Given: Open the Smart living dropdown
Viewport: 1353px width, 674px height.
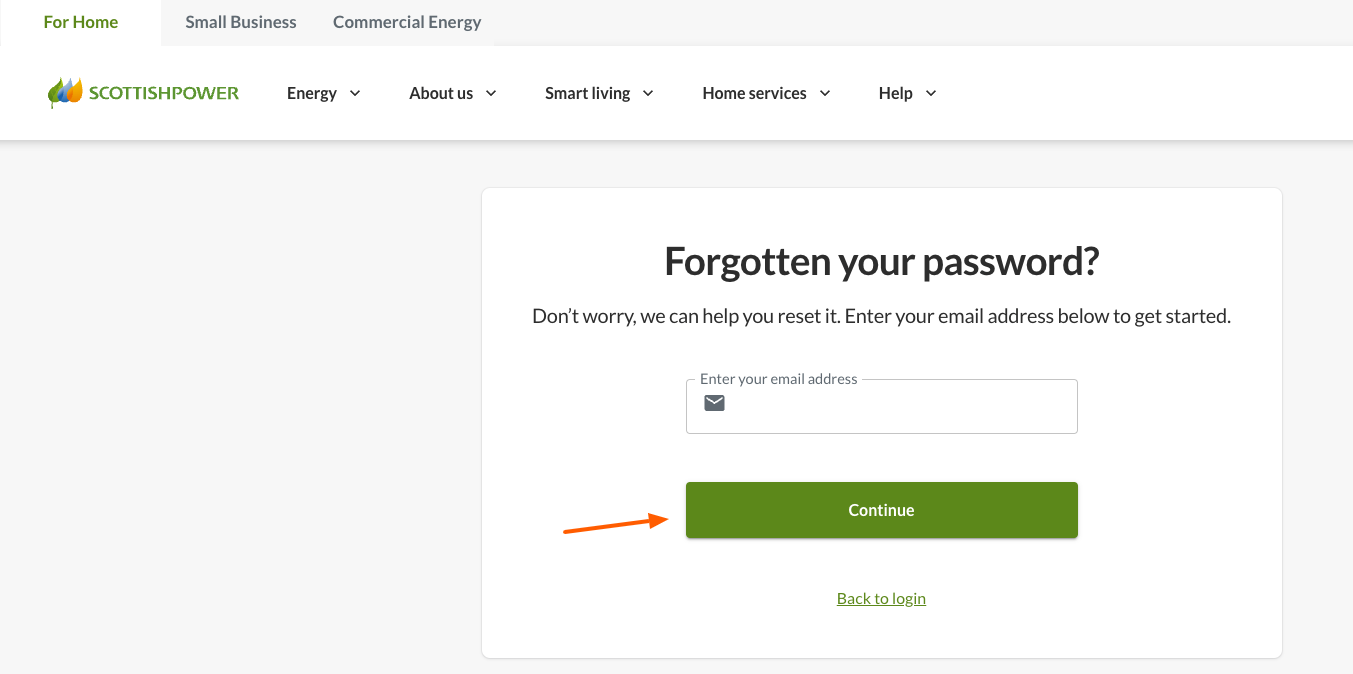Looking at the screenshot, I should (587, 93).
